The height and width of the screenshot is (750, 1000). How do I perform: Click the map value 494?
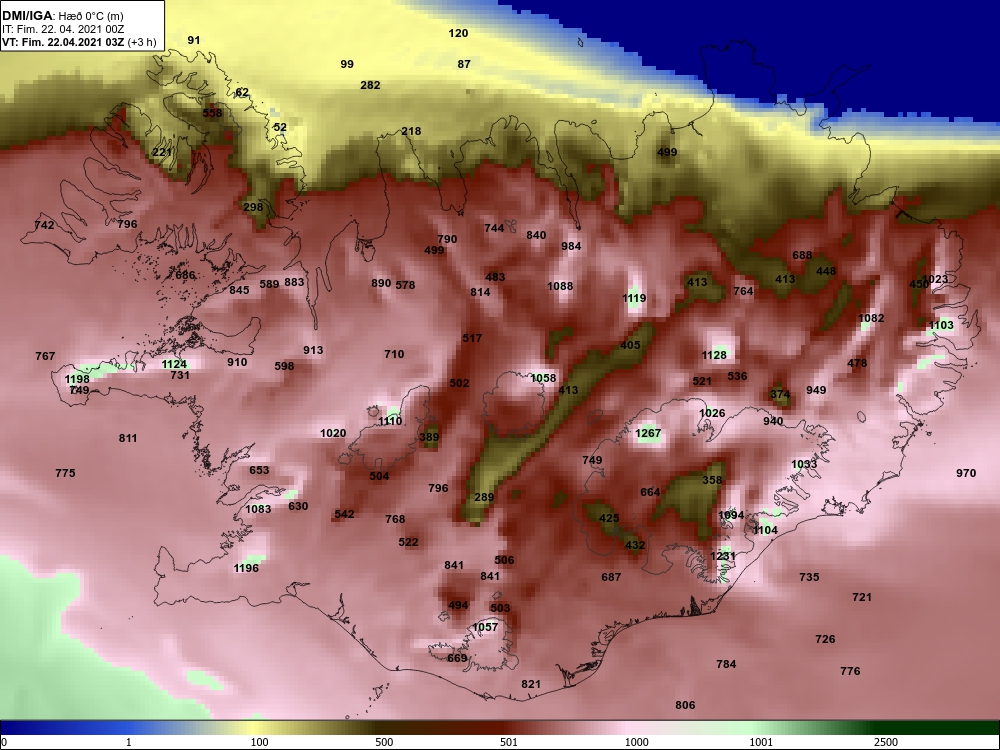pyautogui.click(x=459, y=605)
